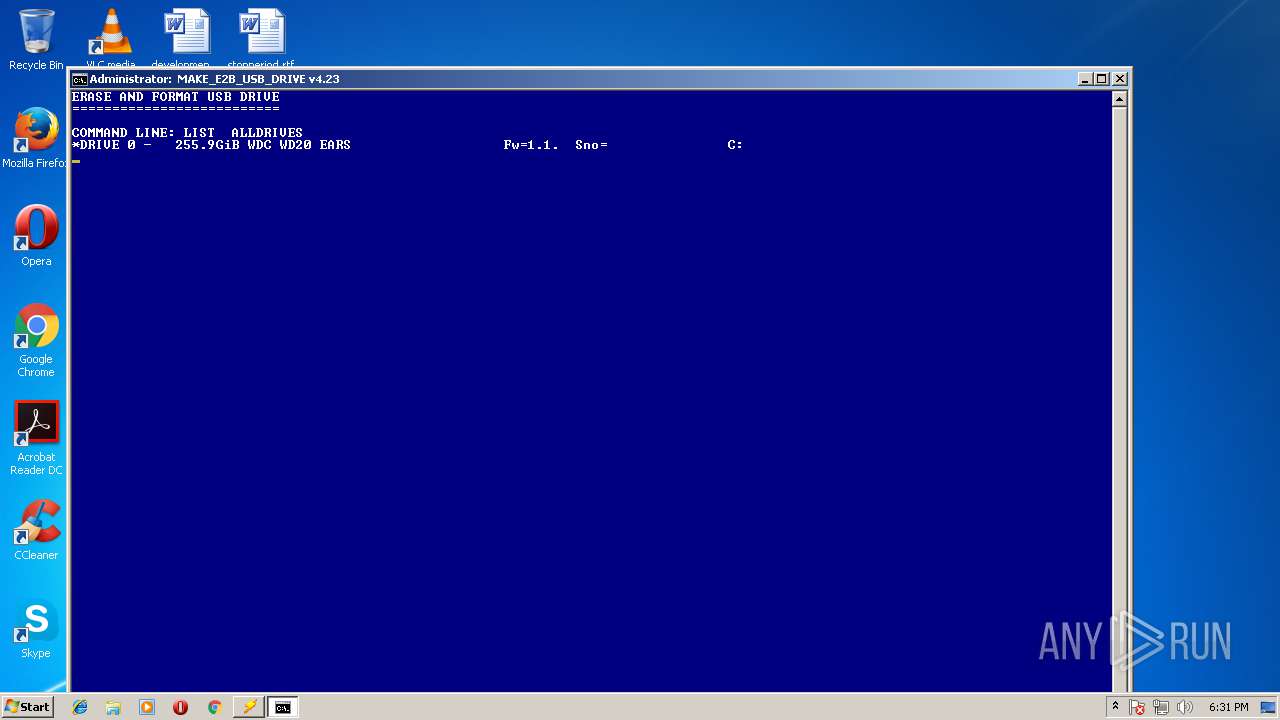Image resolution: width=1280 pixels, height=720 pixels.
Task: Launch Opera browser desktop shortcut
Action: point(36,236)
